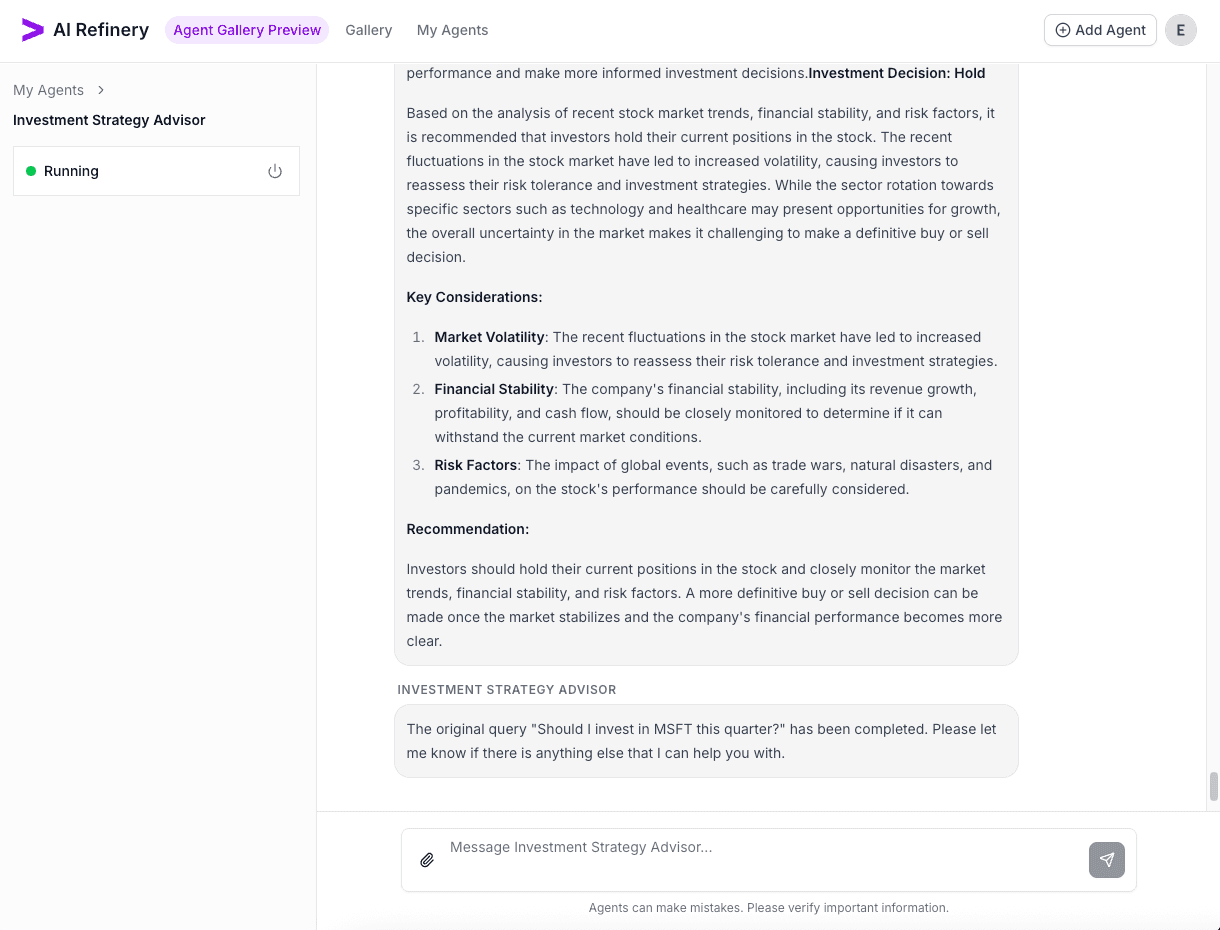Image resolution: width=1220 pixels, height=930 pixels.
Task: Toggle the Investment Strategy Advisor running state
Action: tap(275, 171)
